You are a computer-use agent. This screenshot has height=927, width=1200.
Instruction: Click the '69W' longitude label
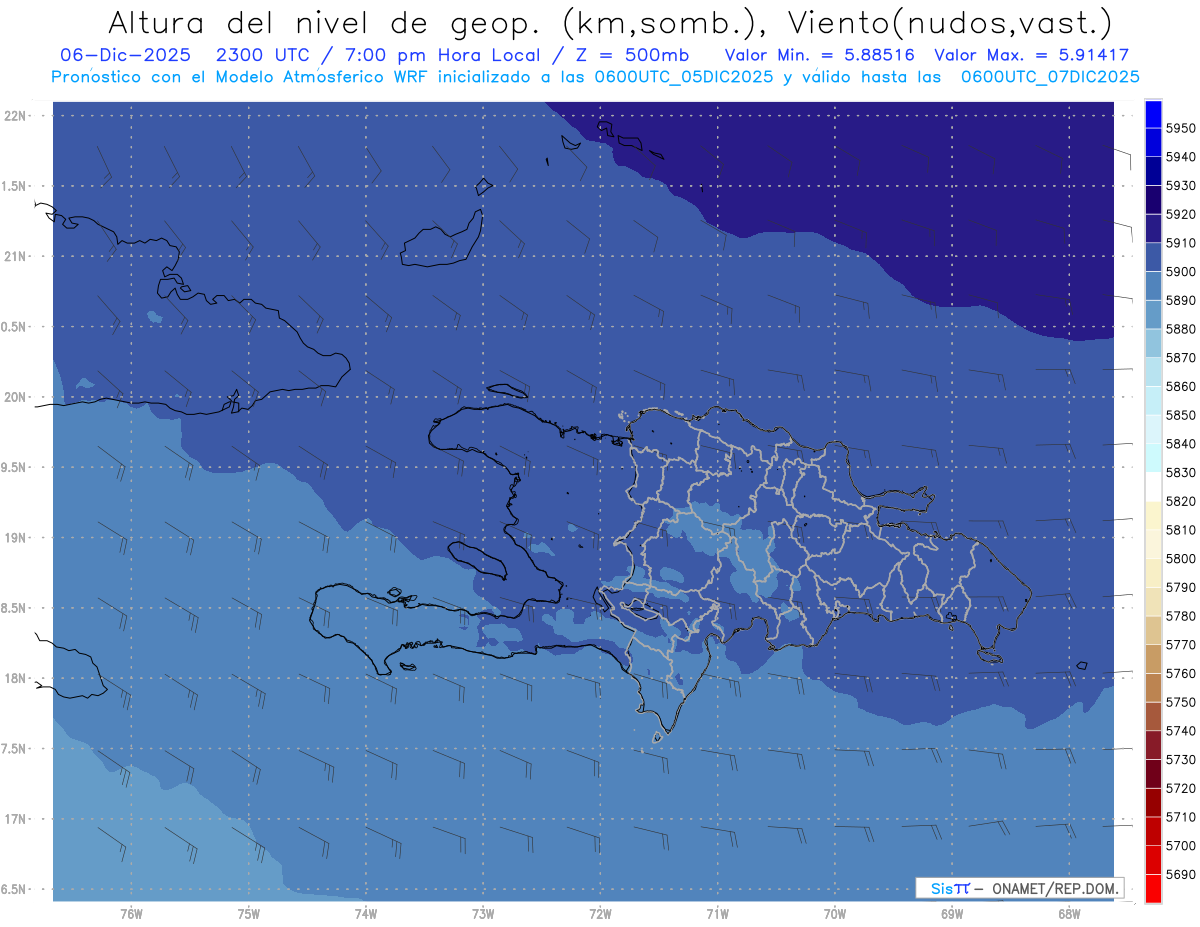[952, 914]
